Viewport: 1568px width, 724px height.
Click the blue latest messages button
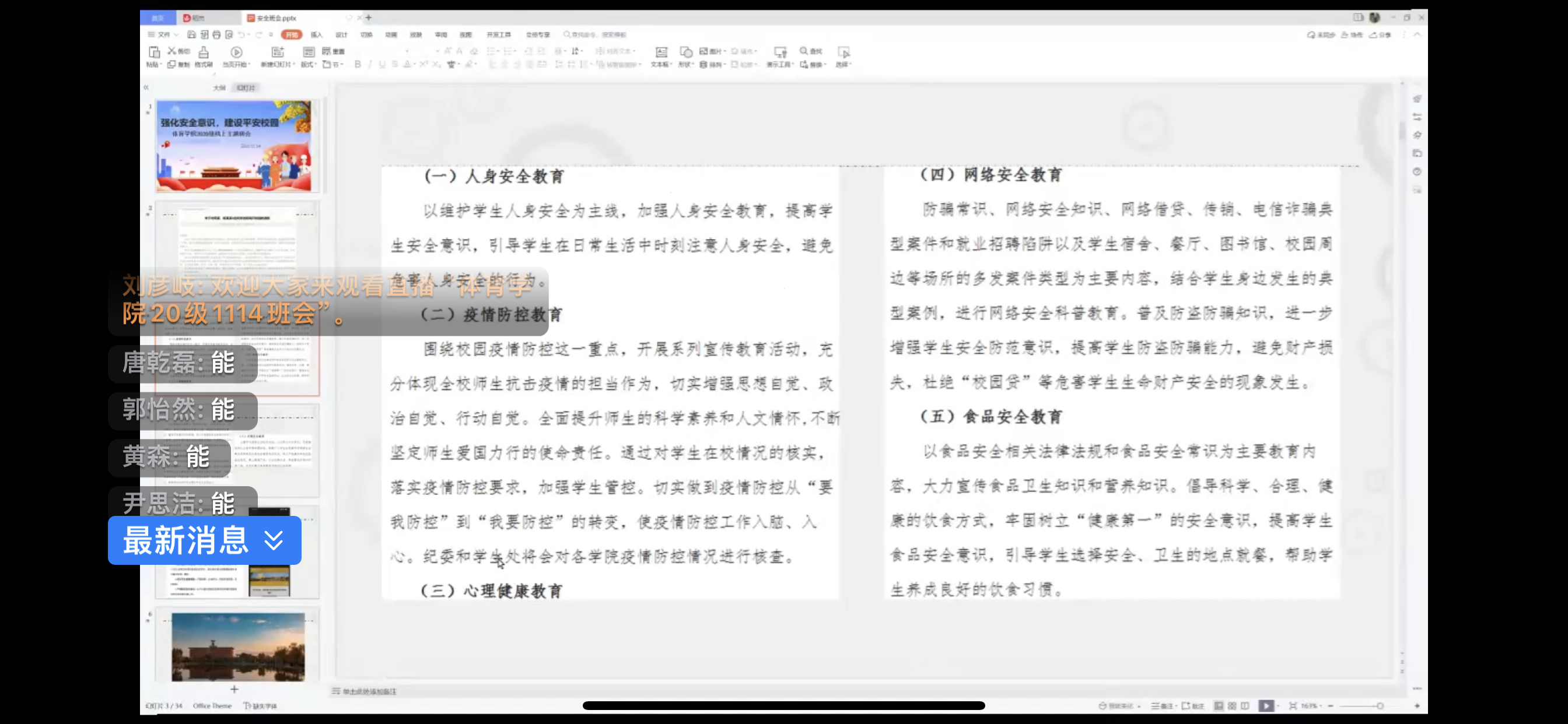coord(205,540)
